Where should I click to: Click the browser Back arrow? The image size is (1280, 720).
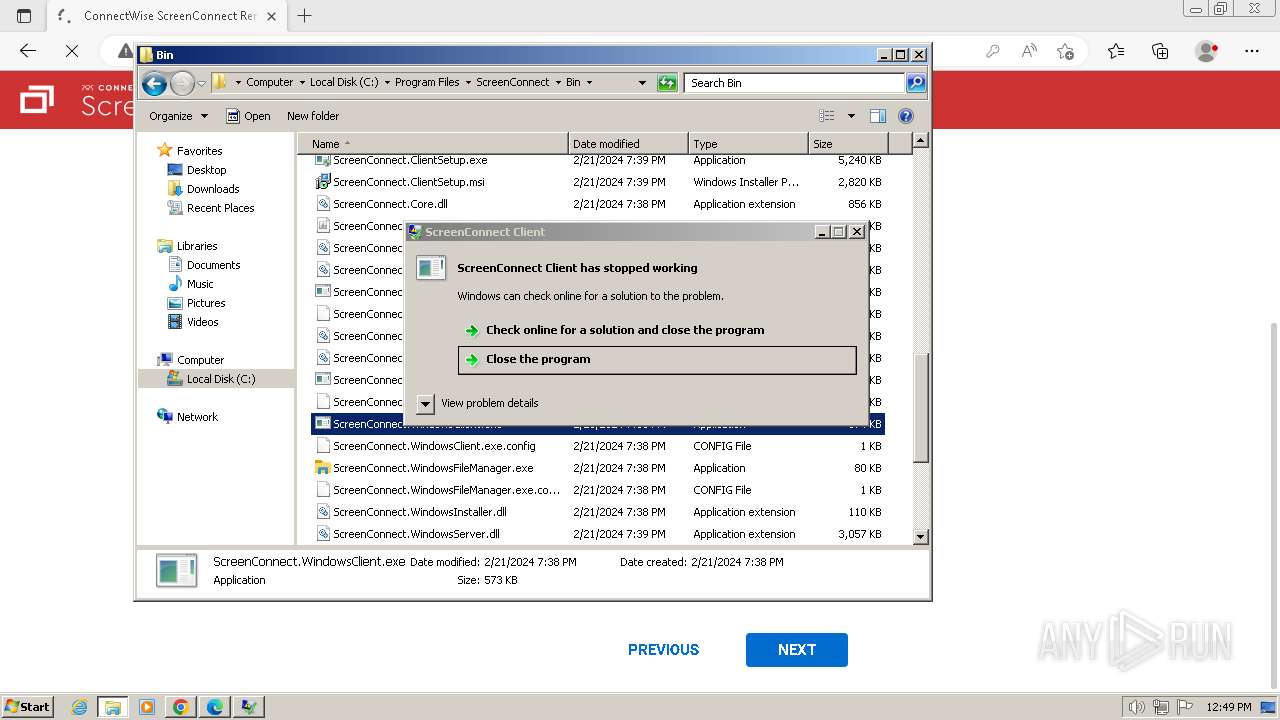[28, 51]
